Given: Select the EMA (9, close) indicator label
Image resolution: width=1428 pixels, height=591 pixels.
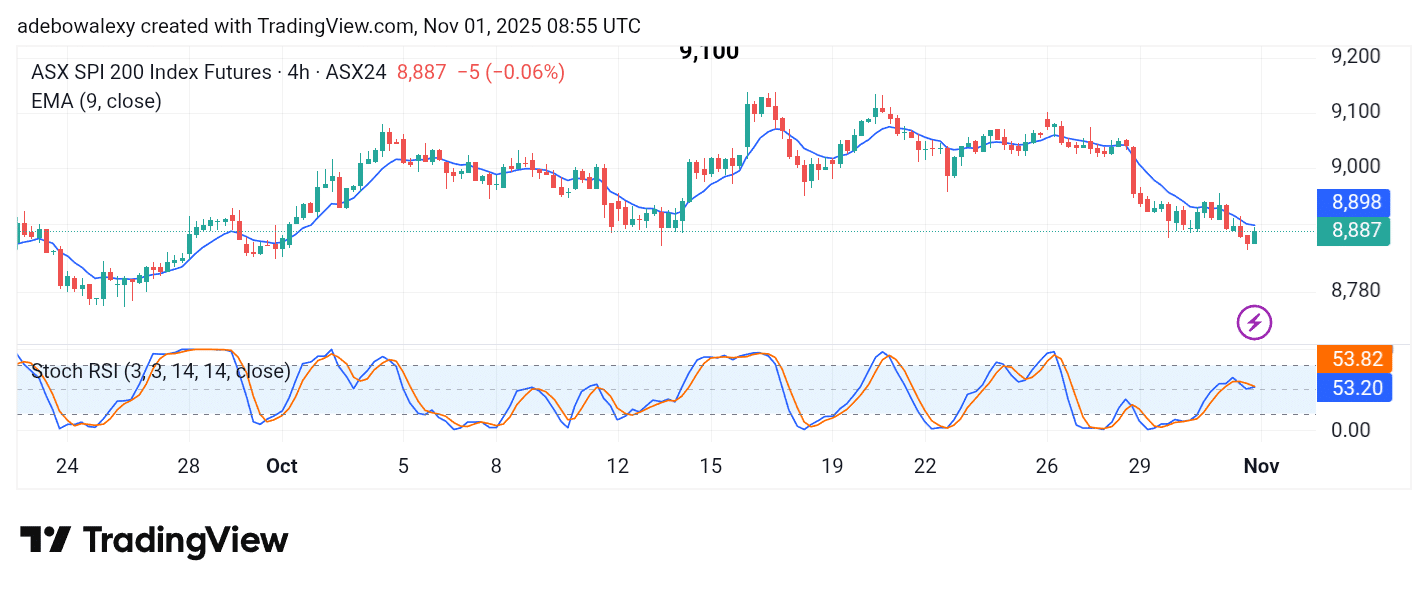Looking at the screenshot, I should tap(96, 101).
